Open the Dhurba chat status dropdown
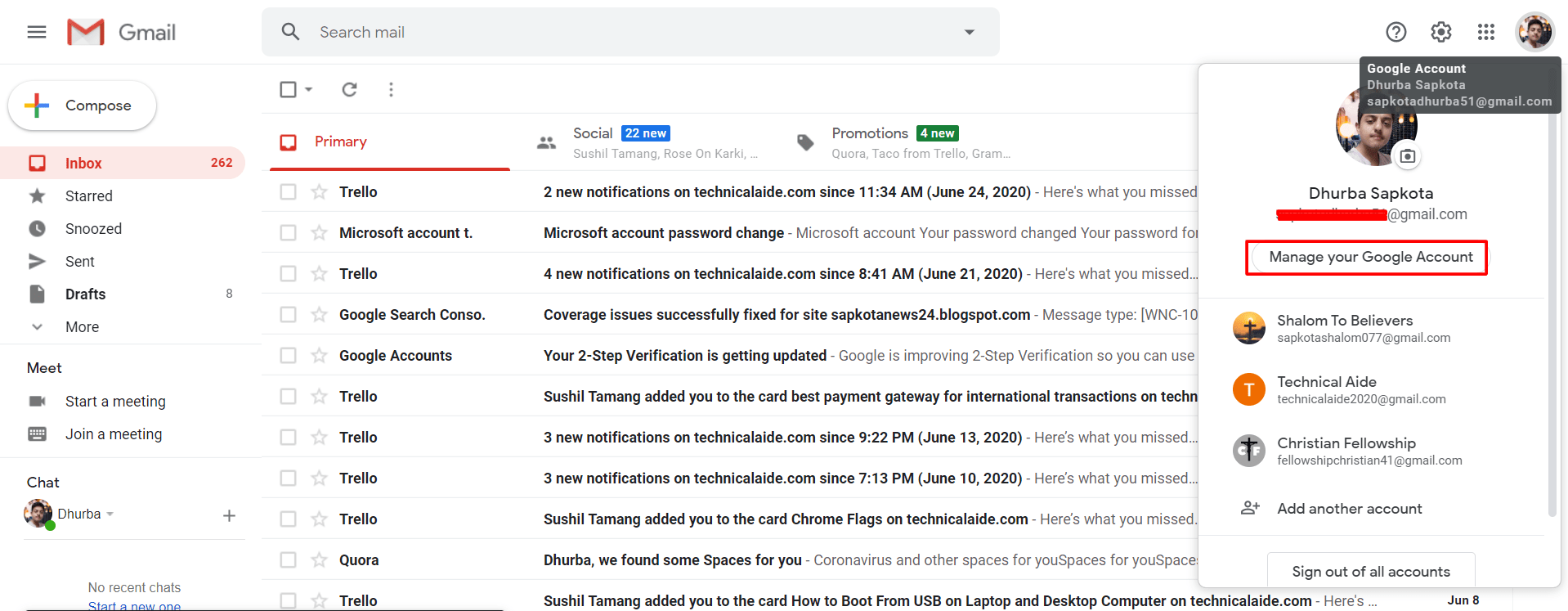This screenshot has height=611, width=1568. point(110,514)
